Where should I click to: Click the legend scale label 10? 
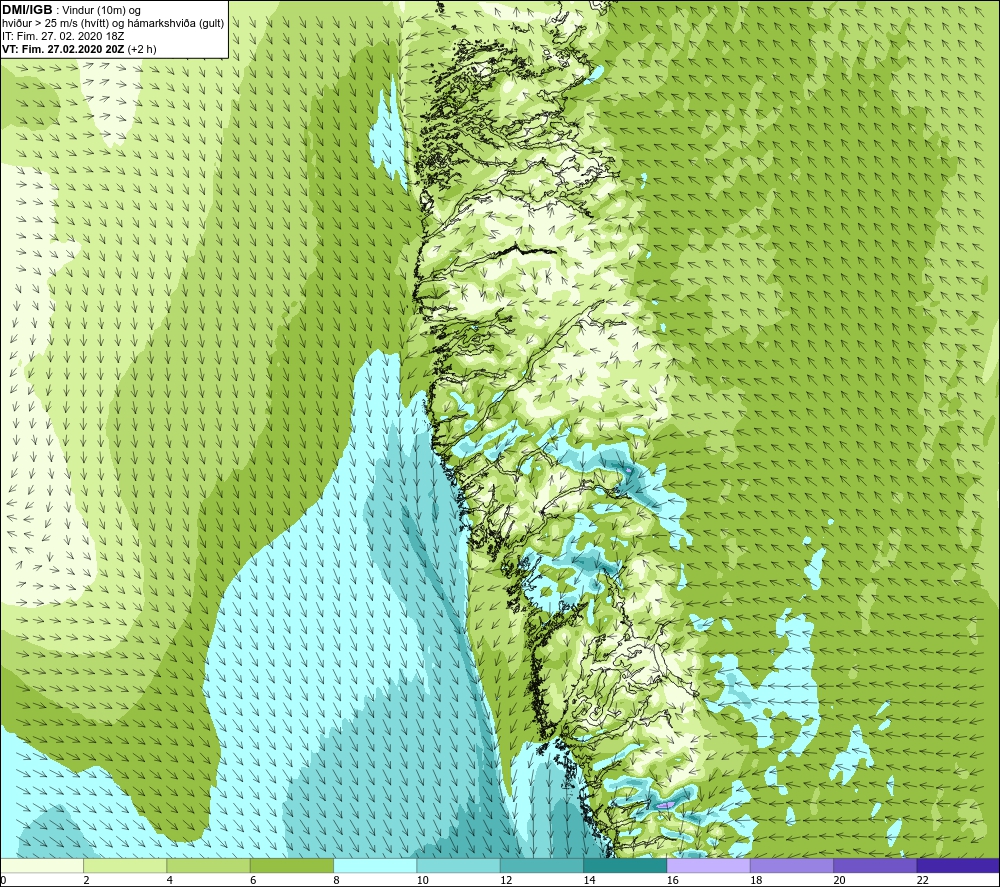(x=422, y=880)
